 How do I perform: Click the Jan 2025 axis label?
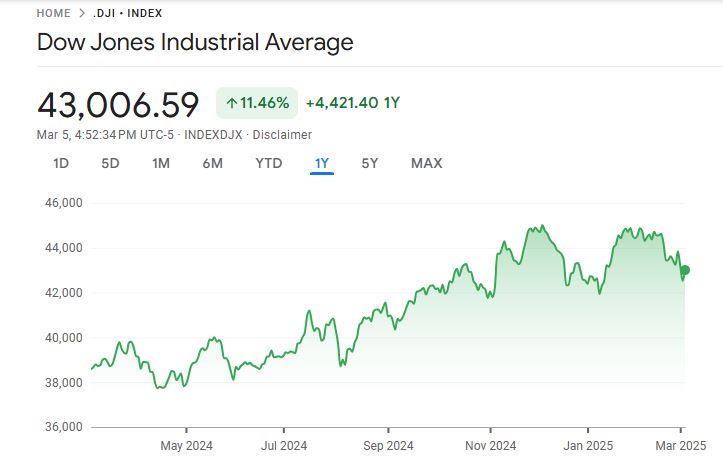click(588, 446)
